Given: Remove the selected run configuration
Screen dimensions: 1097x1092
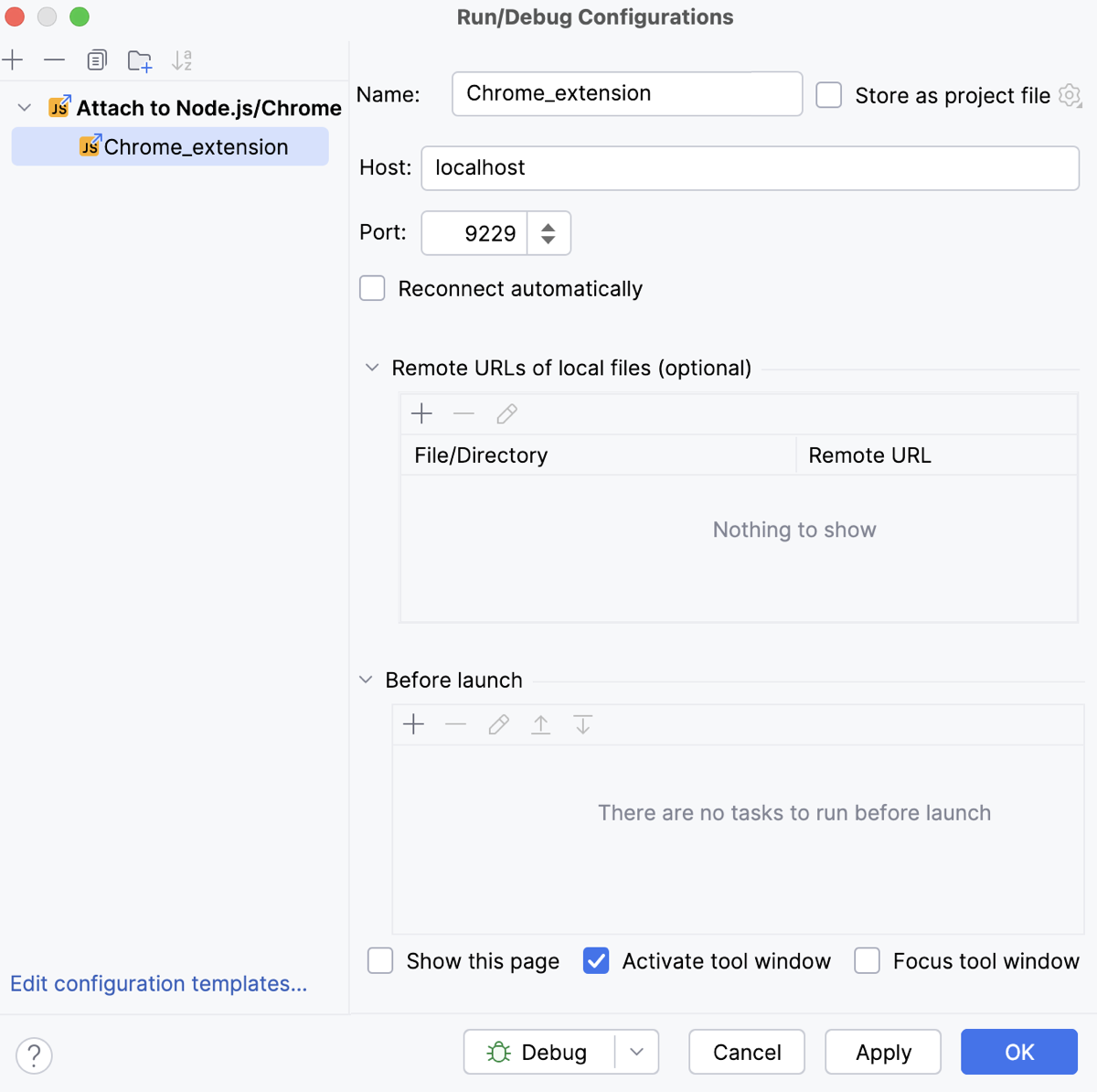Looking at the screenshot, I should click(x=54, y=59).
